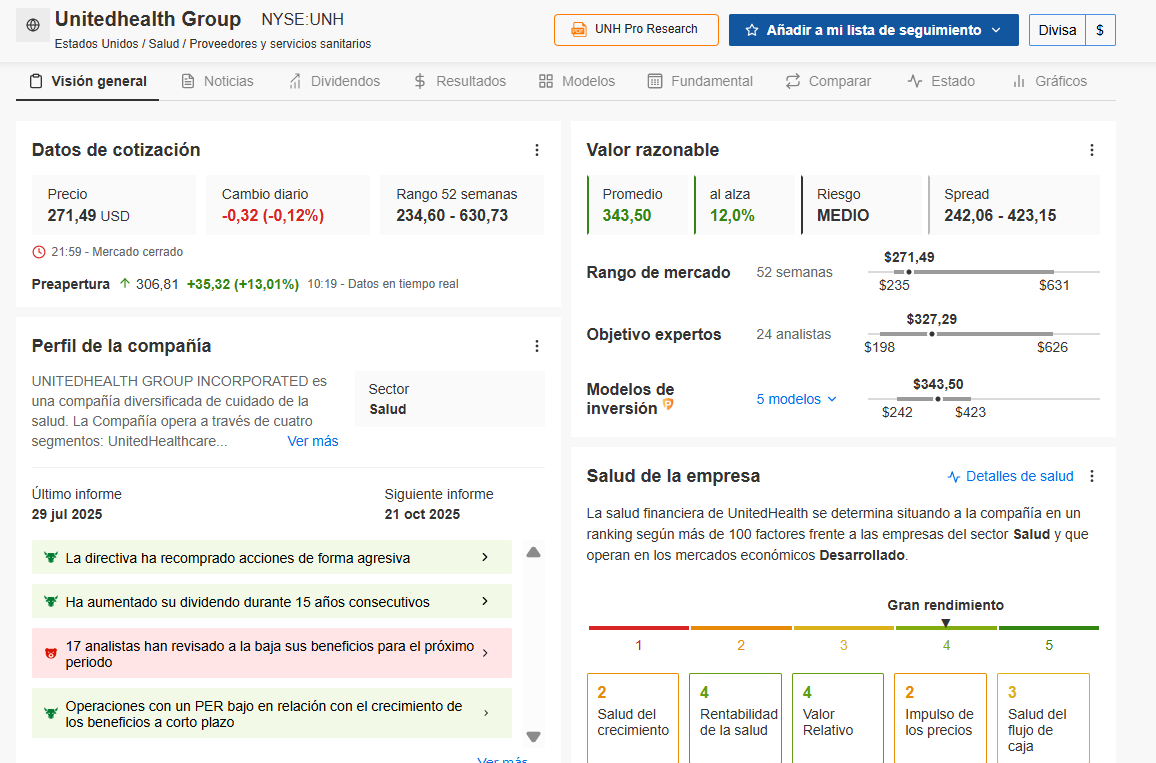Viewport: 1156px width, 763px height.
Task: Click the 52 semanas market range slider marker
Action: tap(909, 272)
